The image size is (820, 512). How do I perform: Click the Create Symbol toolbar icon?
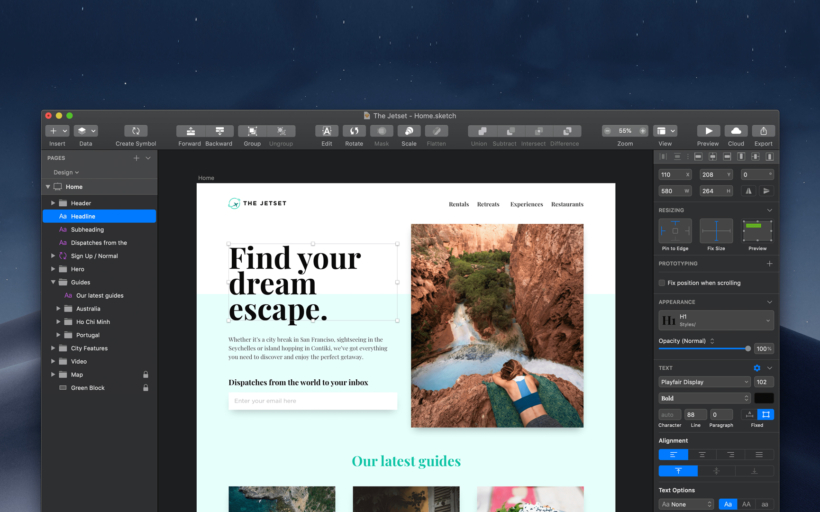point(135,131)
